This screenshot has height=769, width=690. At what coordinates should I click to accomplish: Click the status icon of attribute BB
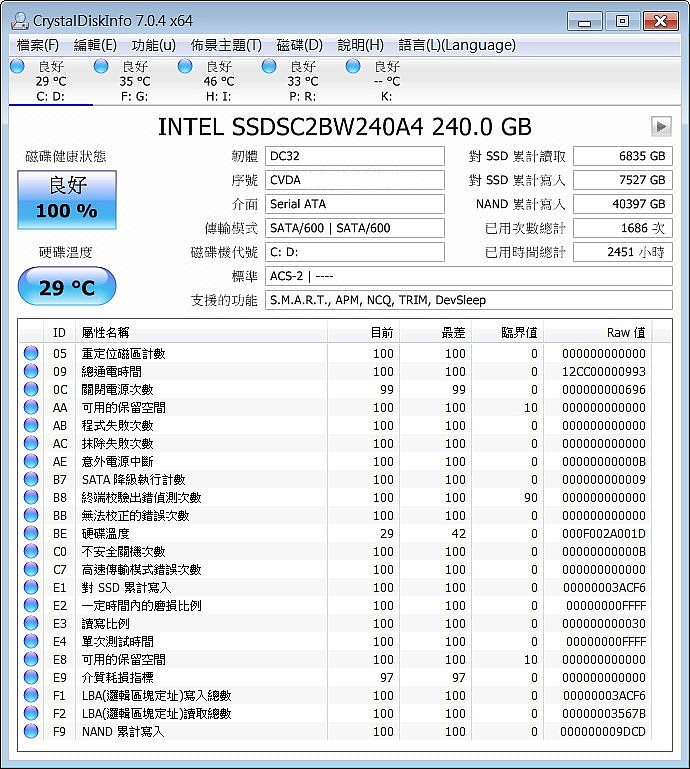[x=31, y=515]
